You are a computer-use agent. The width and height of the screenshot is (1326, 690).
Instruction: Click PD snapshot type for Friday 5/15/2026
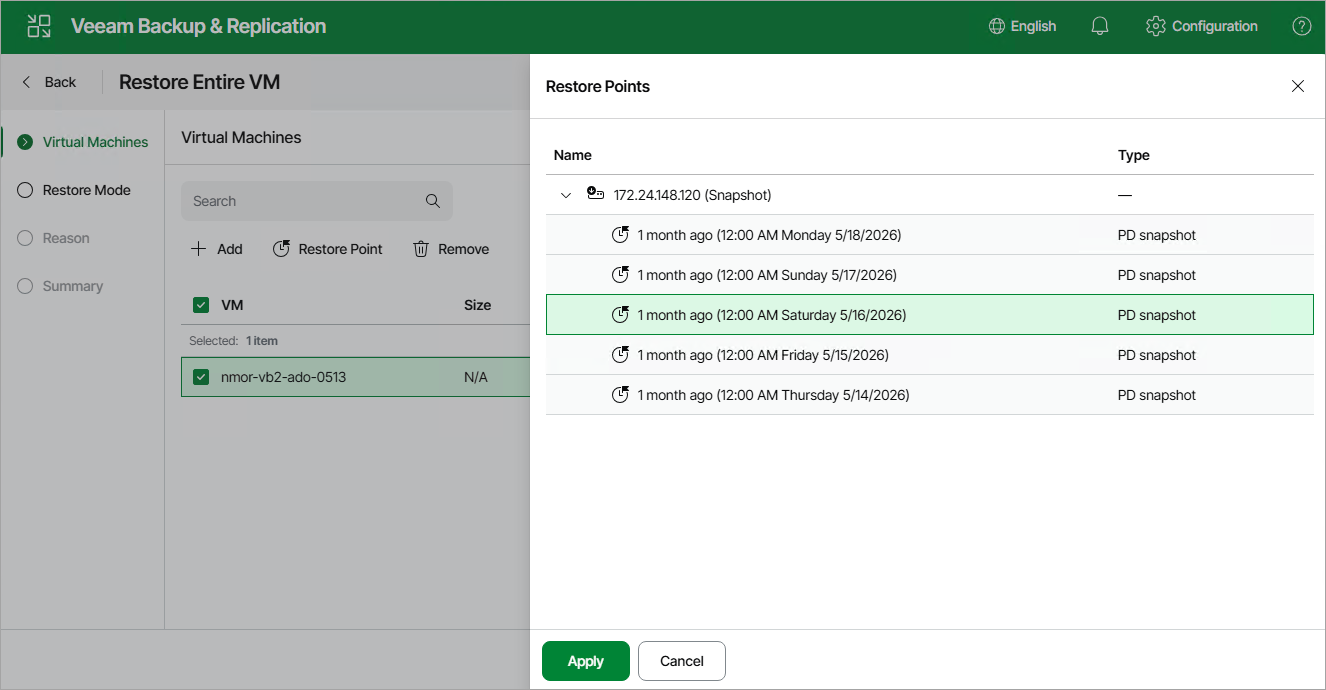(x=1157, y=355)
